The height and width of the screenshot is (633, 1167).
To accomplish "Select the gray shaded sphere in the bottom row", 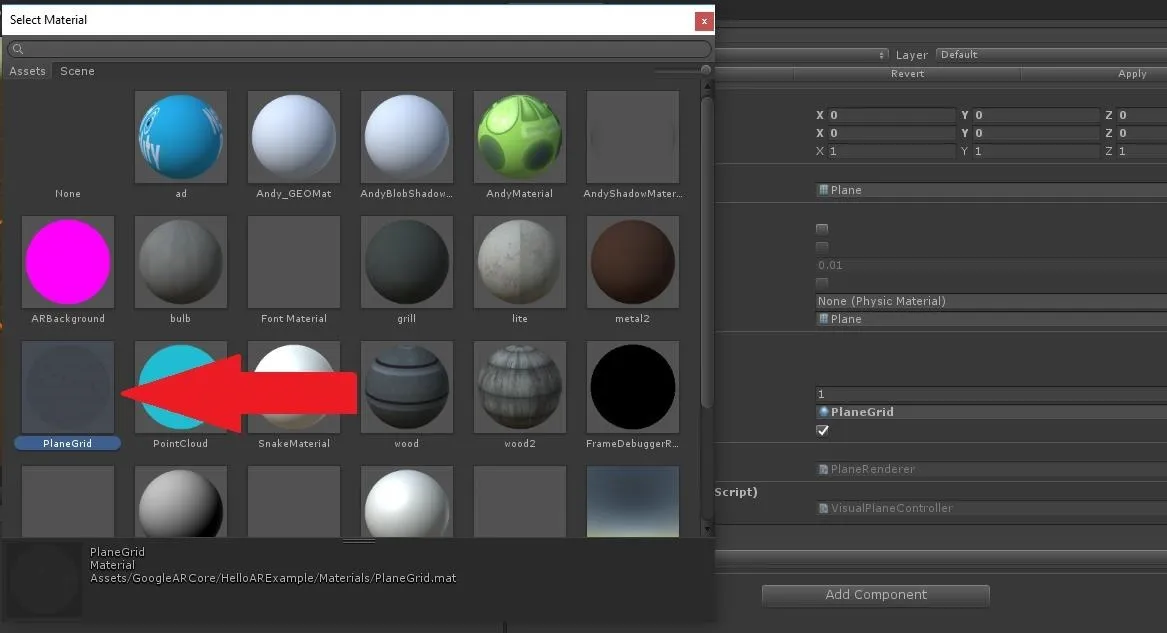I will (x=181, y=501).
